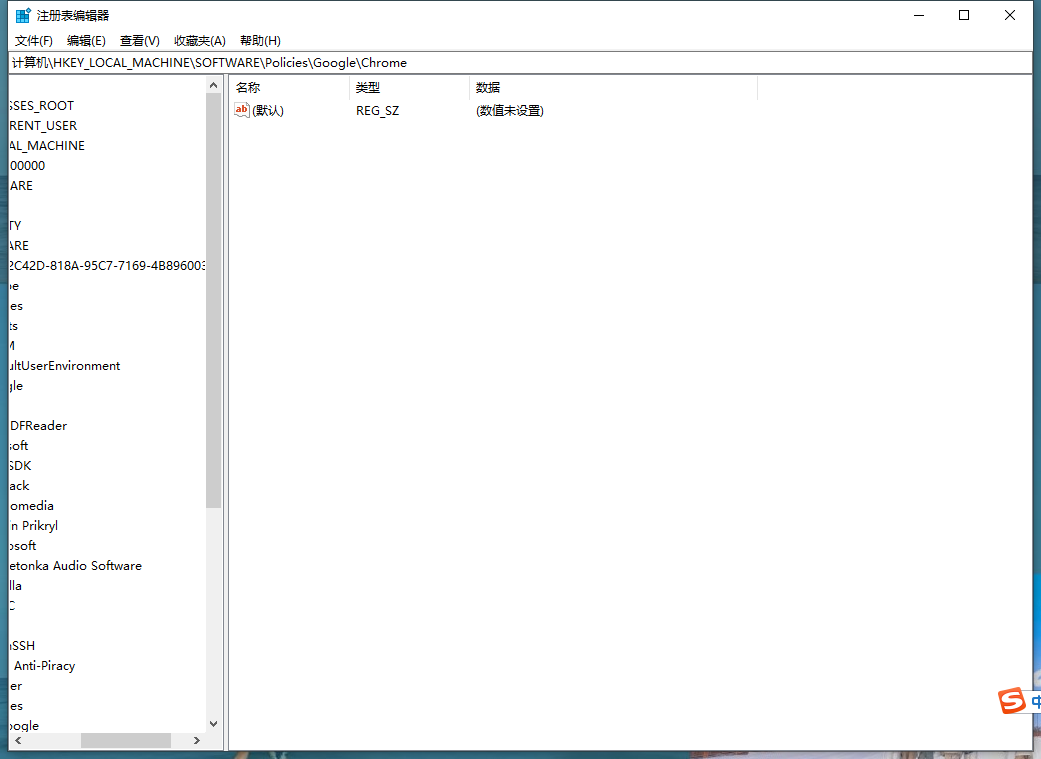The image size is (1041, 759).
Task: Select the ack tree key
Action: [19, 486]
